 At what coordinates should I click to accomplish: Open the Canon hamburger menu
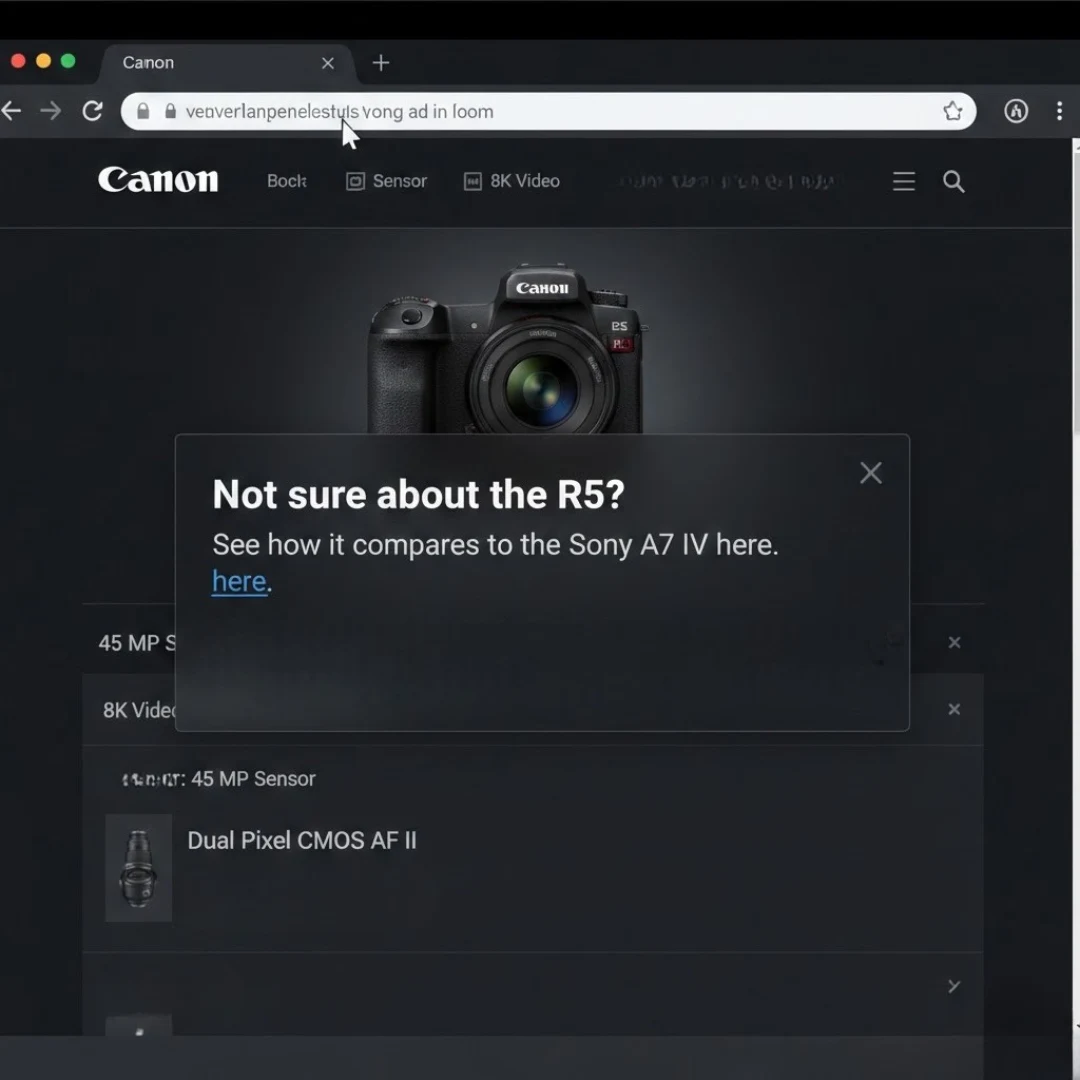tap(904, 181)
